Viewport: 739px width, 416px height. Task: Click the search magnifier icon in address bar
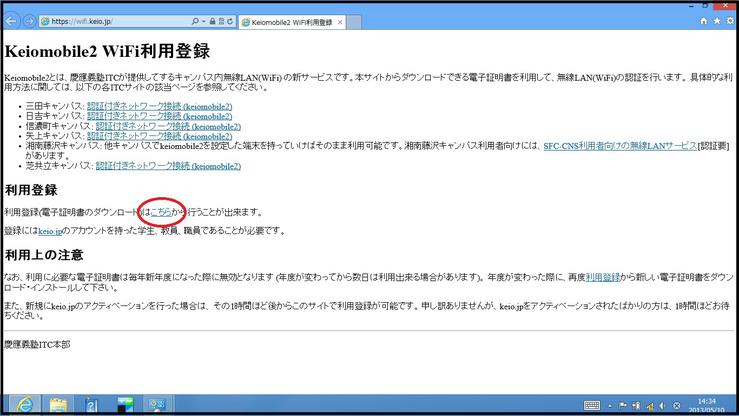pyautogui.click(x=194, y=21)
